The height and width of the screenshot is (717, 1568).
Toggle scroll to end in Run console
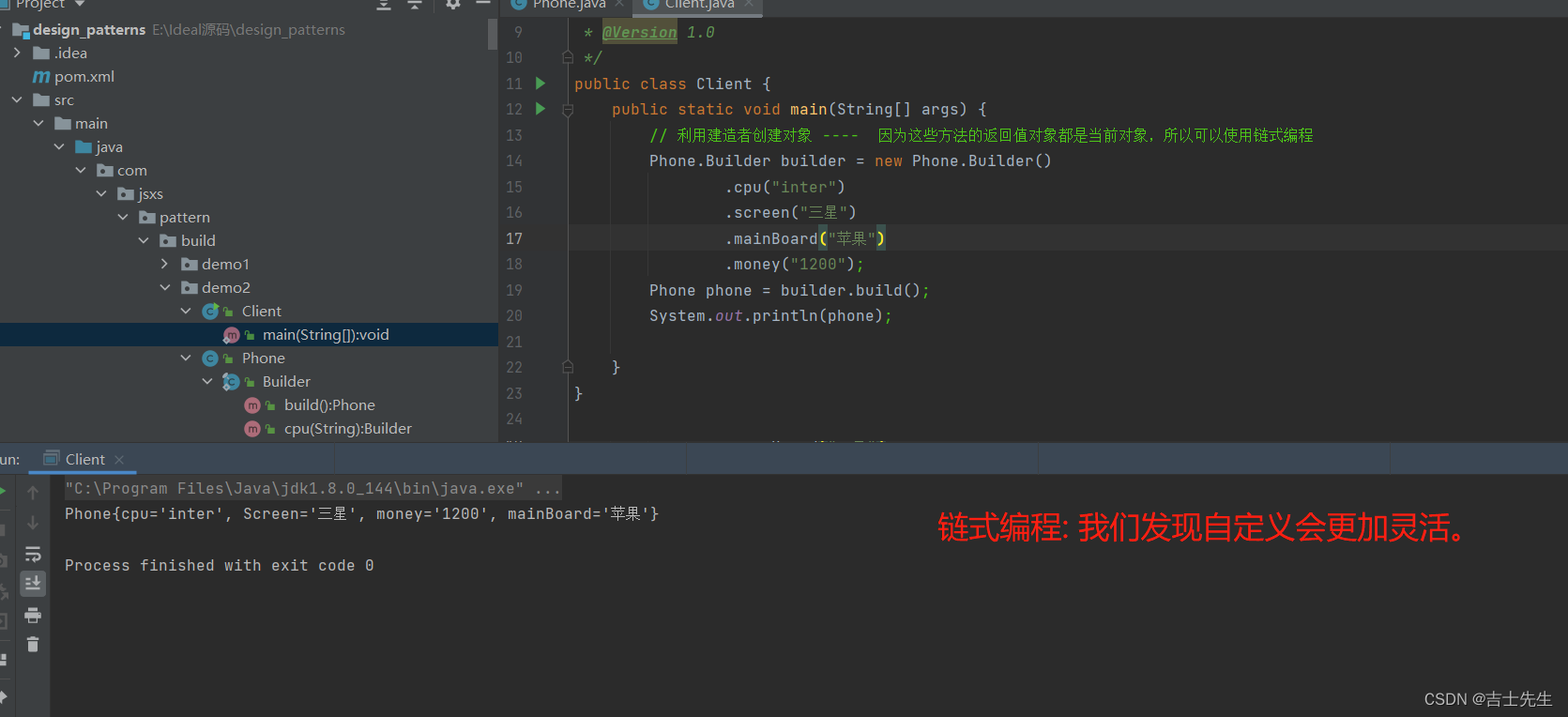[x=33, y=584]
